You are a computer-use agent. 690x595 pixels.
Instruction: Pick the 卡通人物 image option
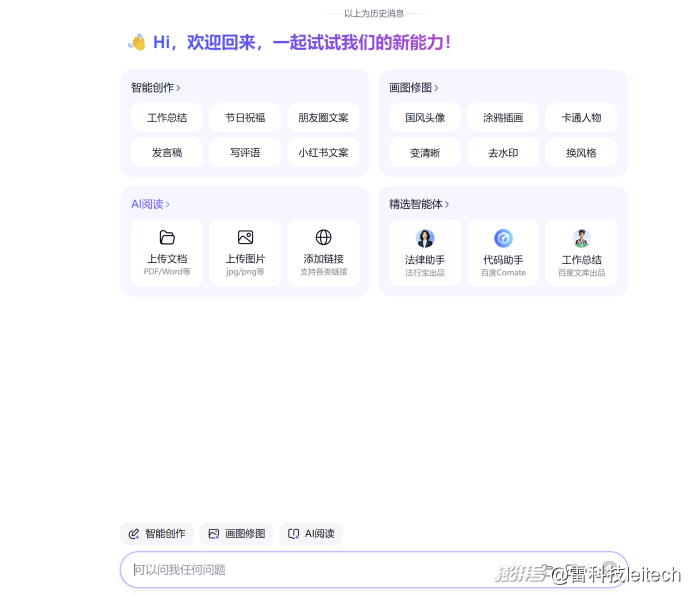(581, 118)
